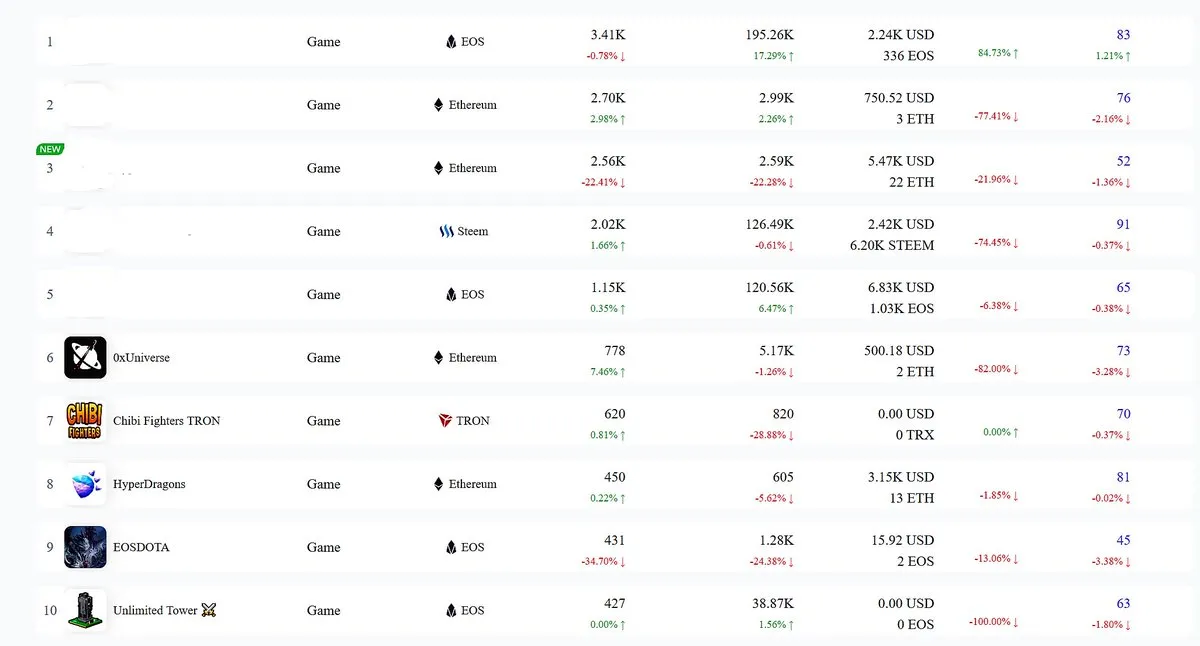Image resolution: width=1200 pixels, height=646 pixels.
Task: Click the score 83 in row 1
Action: click(x=1123, y=35)
